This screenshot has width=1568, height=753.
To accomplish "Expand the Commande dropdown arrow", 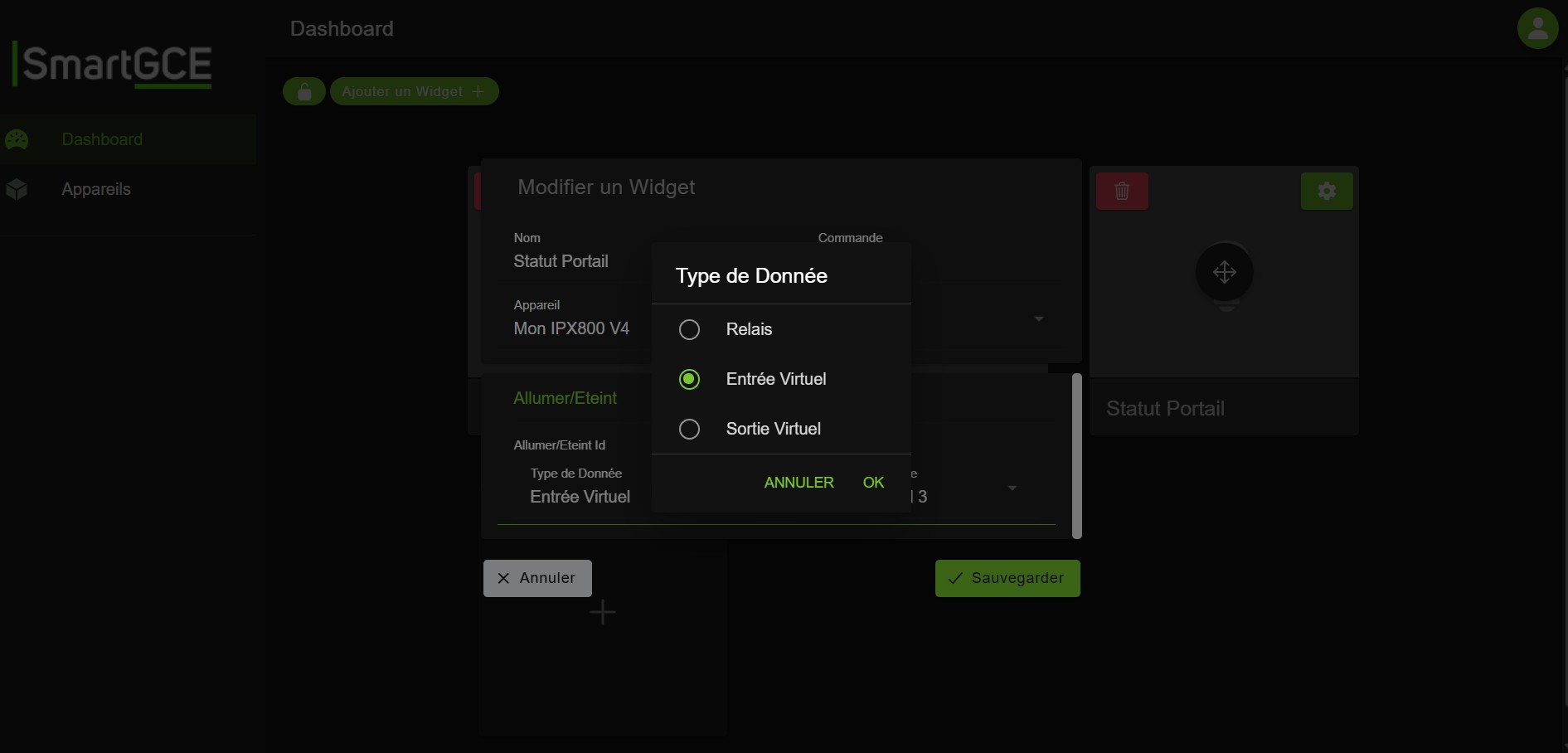I will 1038,319.
